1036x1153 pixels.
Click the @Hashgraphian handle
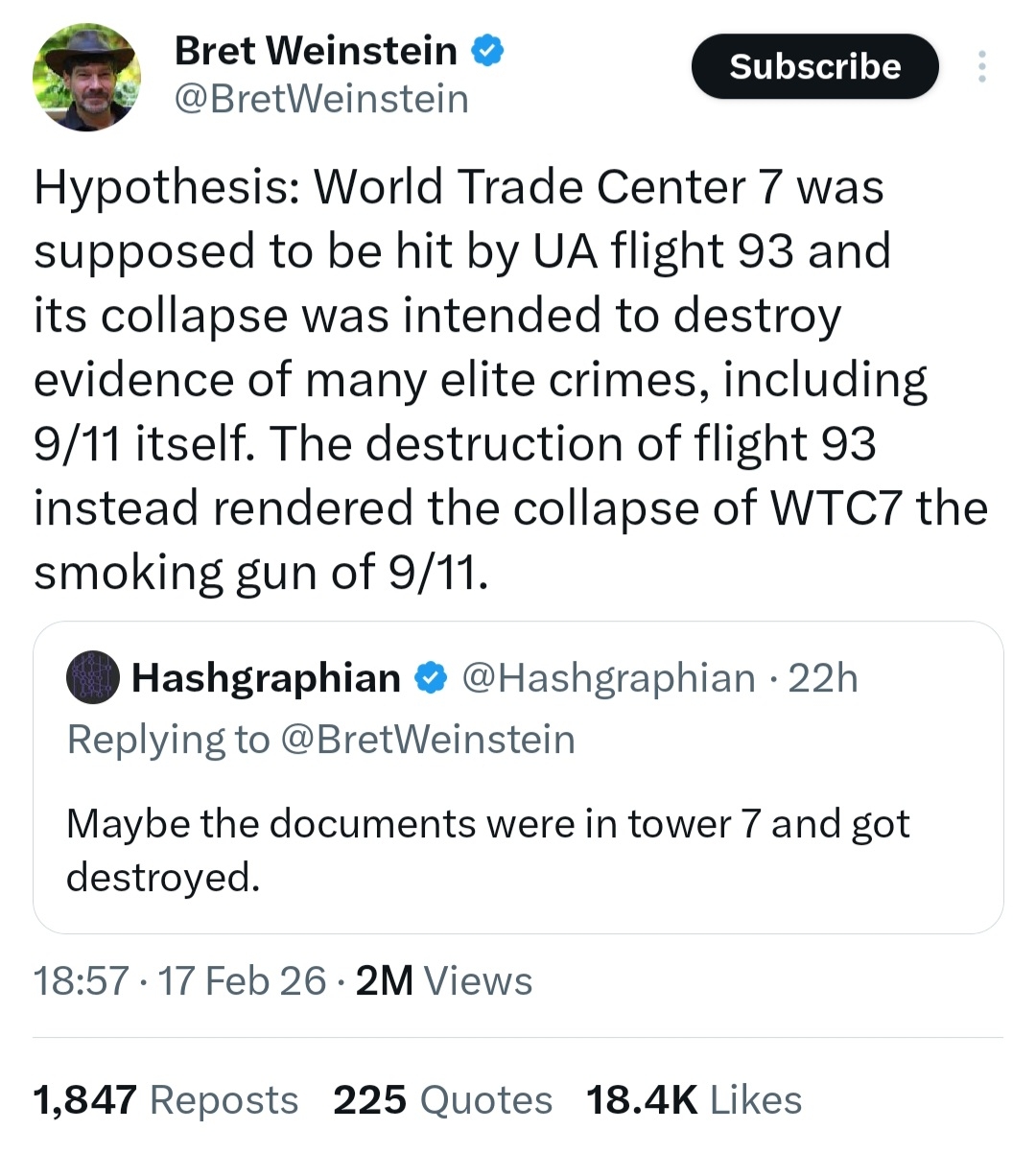[608, 678]
